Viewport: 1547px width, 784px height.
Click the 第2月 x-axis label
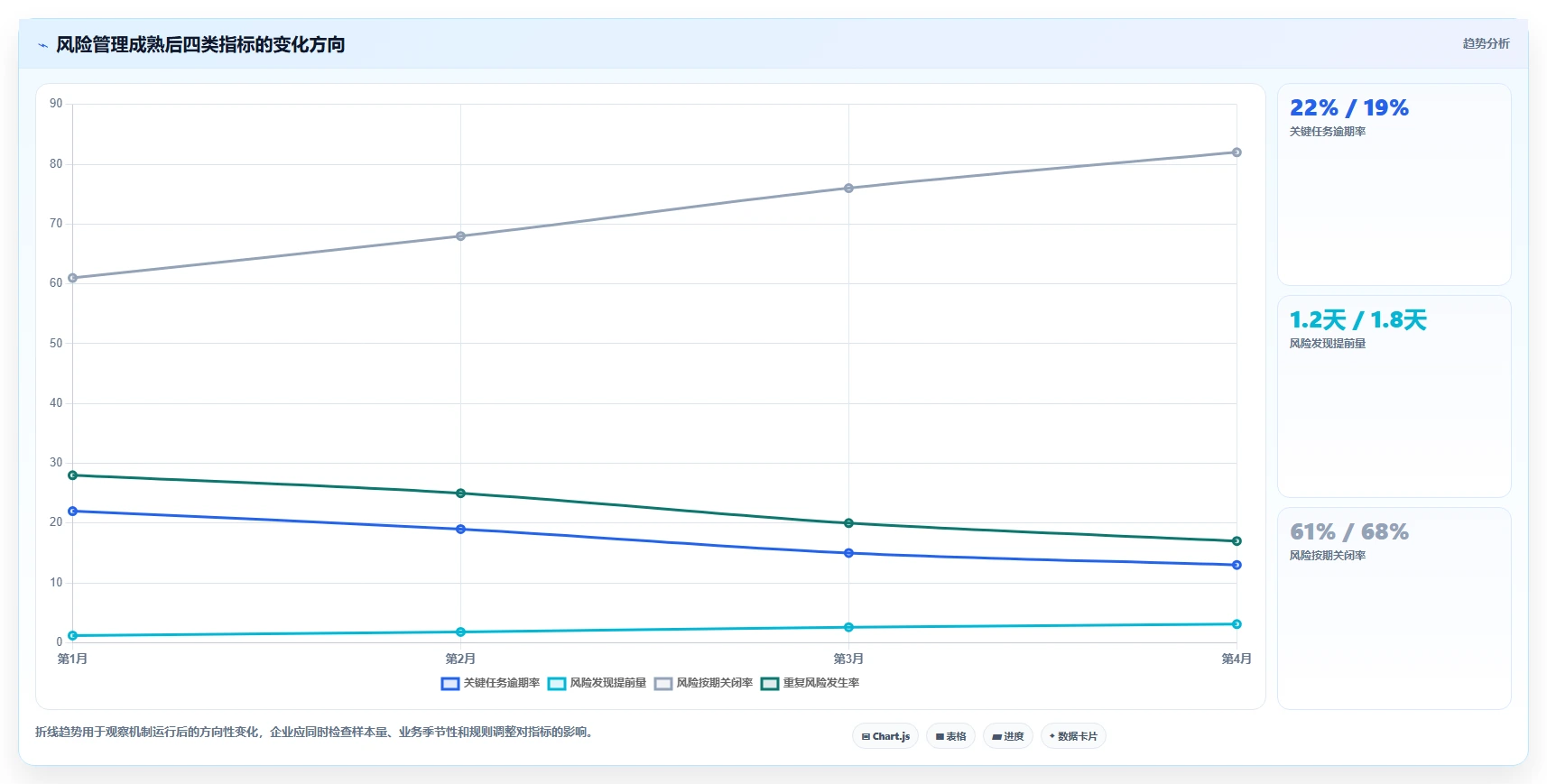click(x=460, y=659)
